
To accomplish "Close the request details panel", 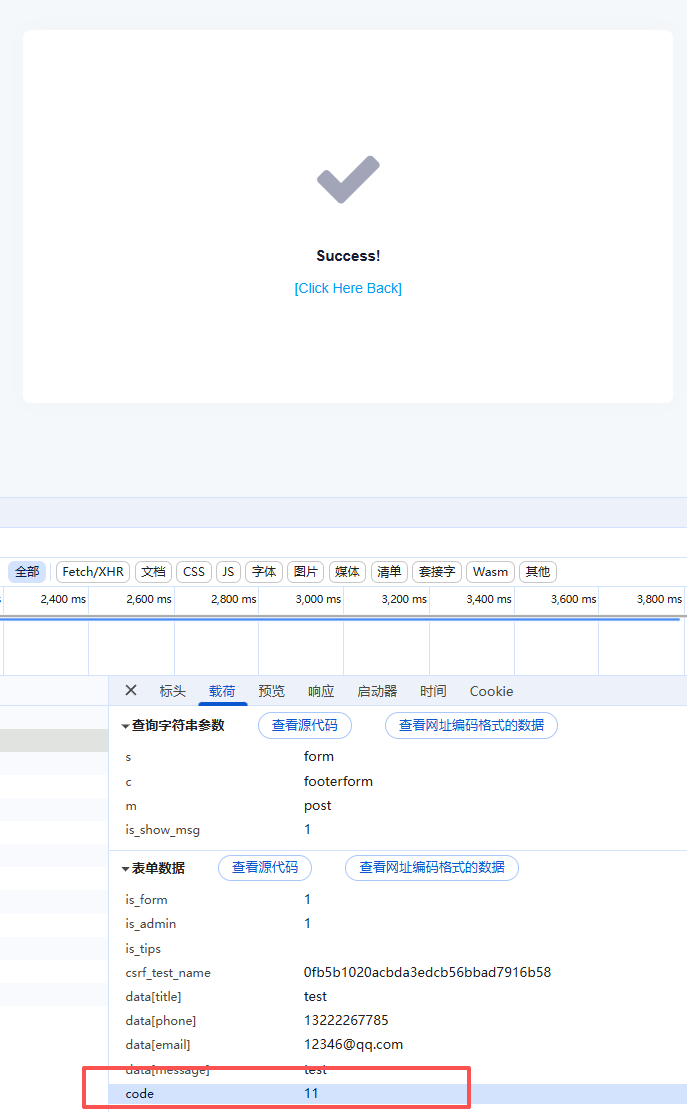I will coord(131,690).
